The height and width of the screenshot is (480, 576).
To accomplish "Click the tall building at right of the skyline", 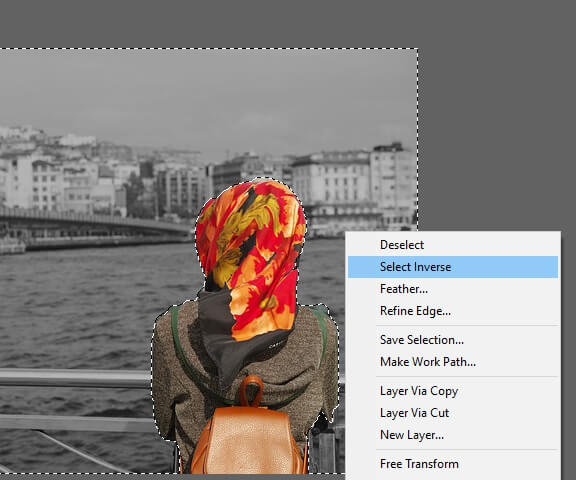I will 392,184.
